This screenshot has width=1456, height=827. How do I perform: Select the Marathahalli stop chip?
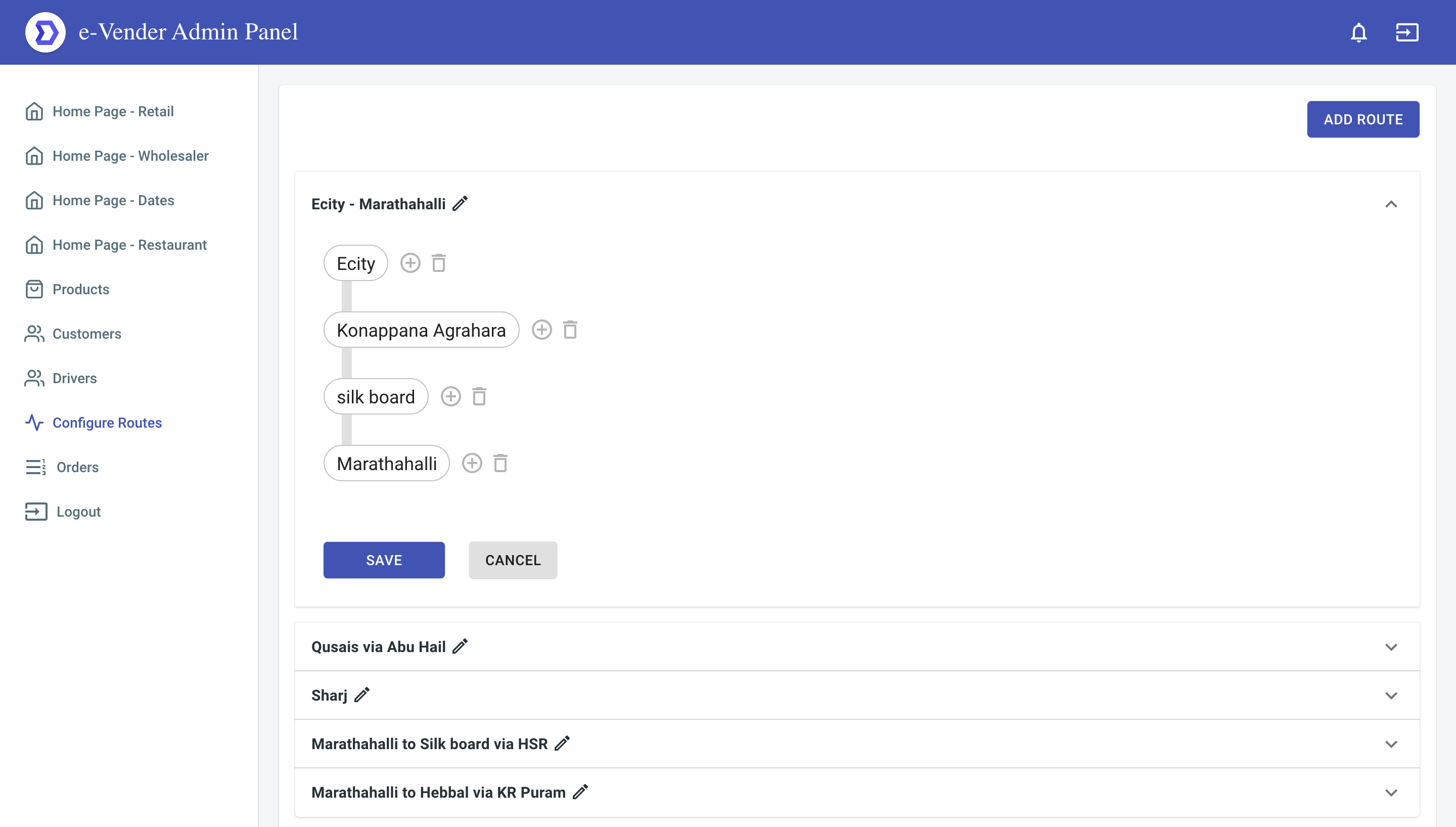386,463
